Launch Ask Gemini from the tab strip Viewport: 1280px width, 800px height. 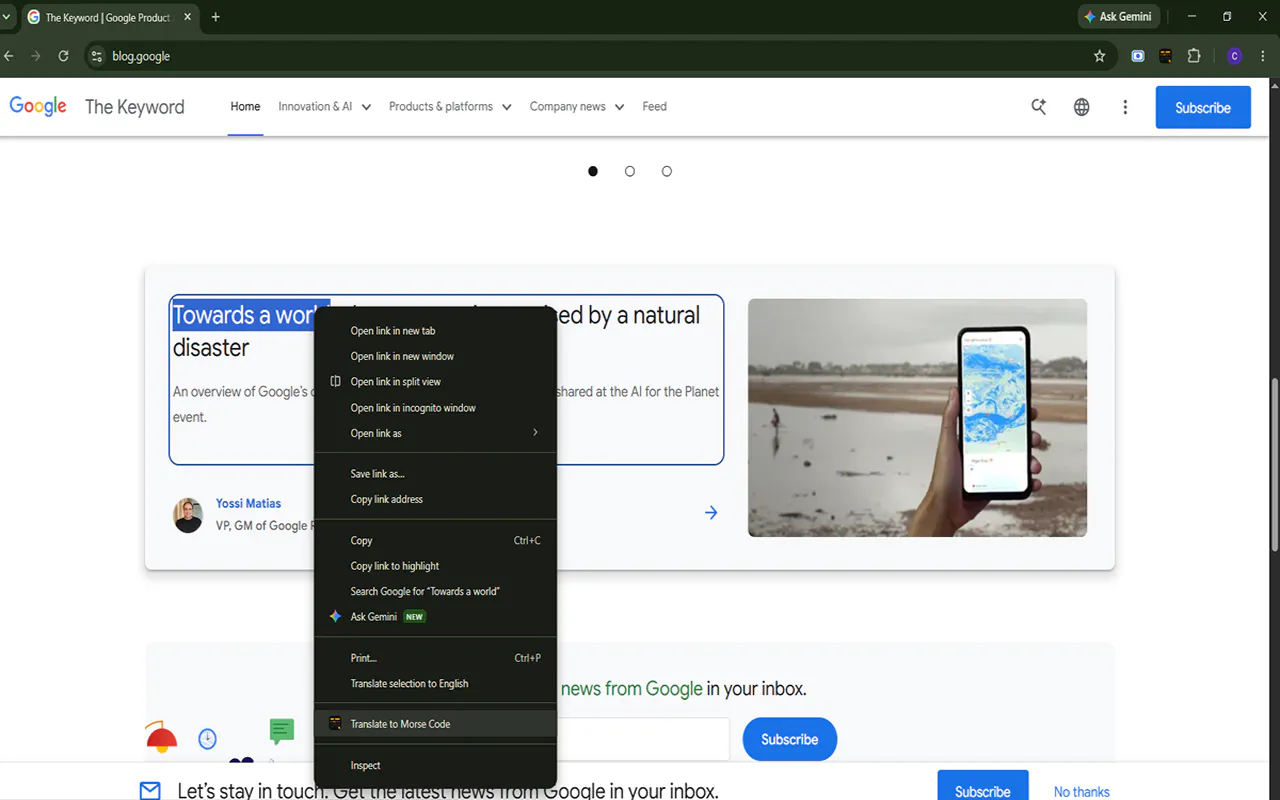[x=1118, y=17]
